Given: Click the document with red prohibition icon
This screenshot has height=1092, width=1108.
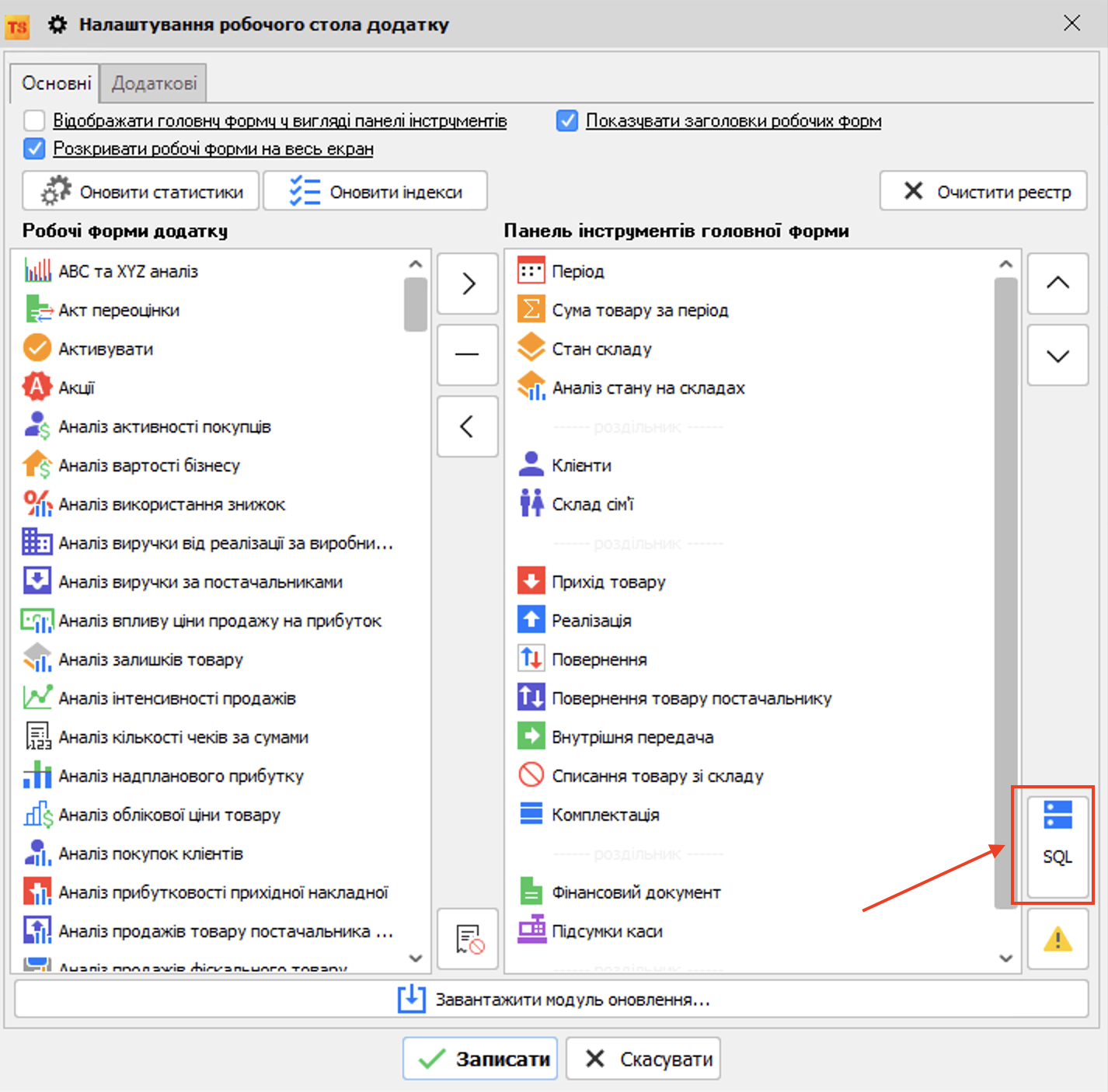Looking at the screenshot, I should click(x=468, y=940).
